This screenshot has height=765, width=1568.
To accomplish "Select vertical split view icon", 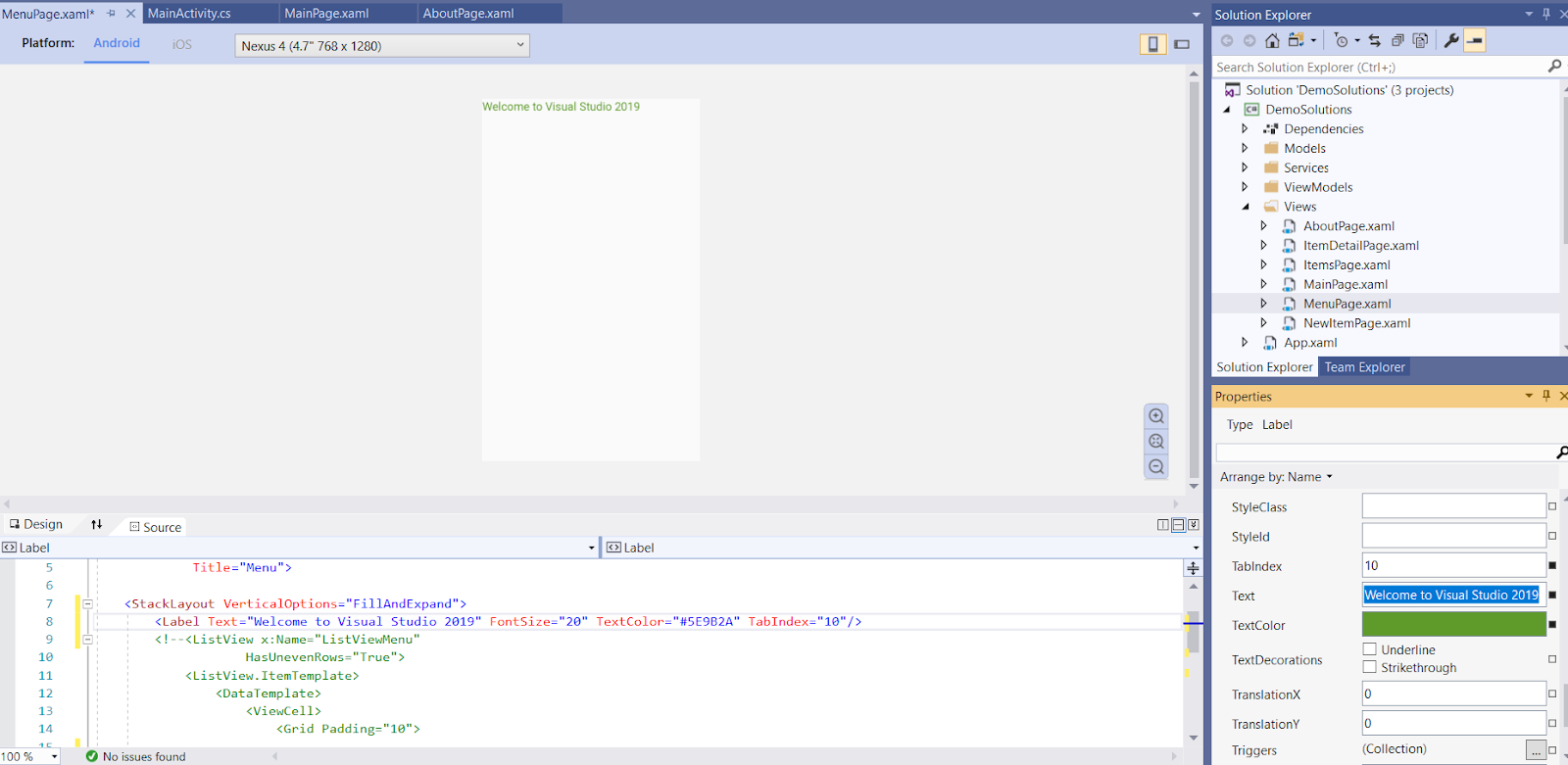I will (1163, 525).
